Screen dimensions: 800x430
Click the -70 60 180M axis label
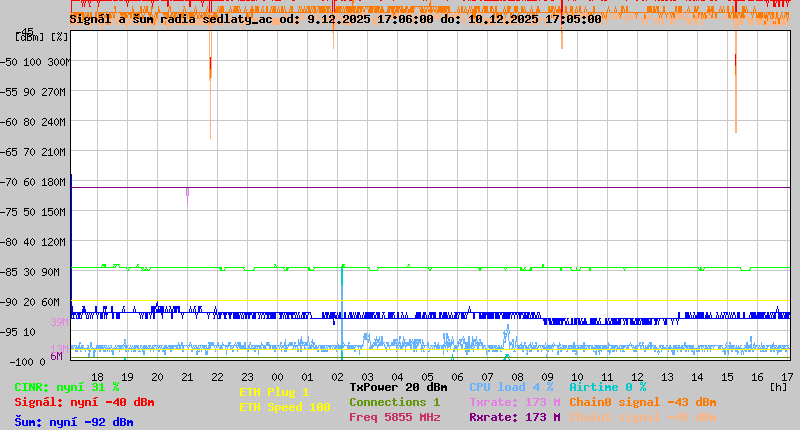click(33, 182)
